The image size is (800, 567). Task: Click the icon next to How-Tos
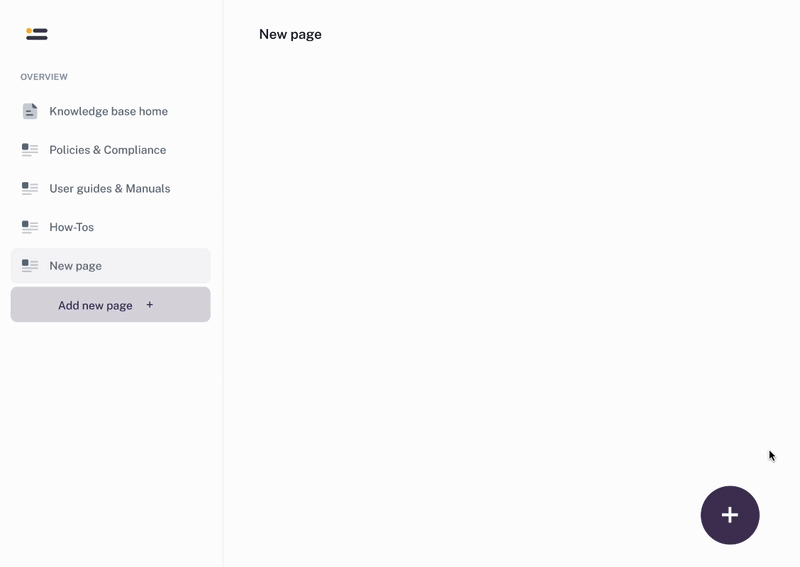tap(30, 227)
